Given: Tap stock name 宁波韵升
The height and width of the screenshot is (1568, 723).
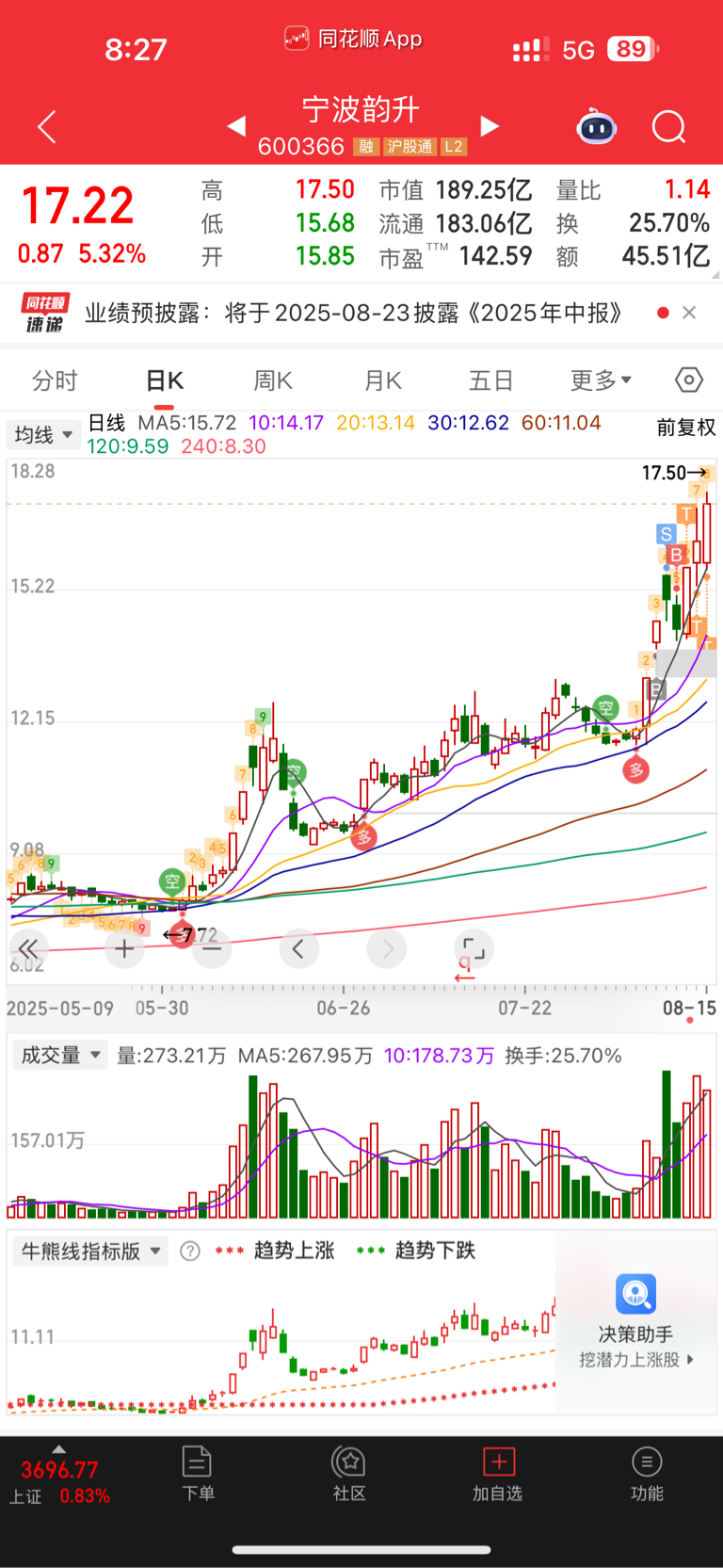Looking at the screenshot, I should 361,109.
